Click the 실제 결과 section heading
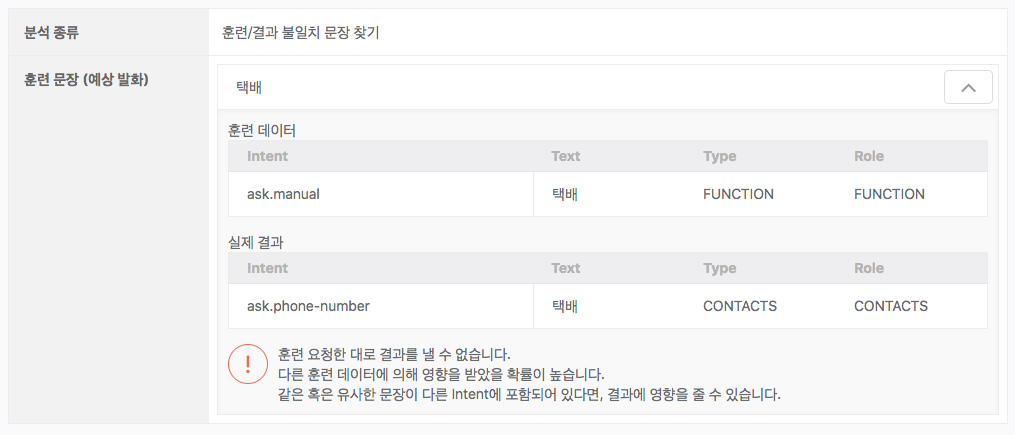The width and height of the screenshot is (1015, 435). pyautogui.click(x=257, y=242)
